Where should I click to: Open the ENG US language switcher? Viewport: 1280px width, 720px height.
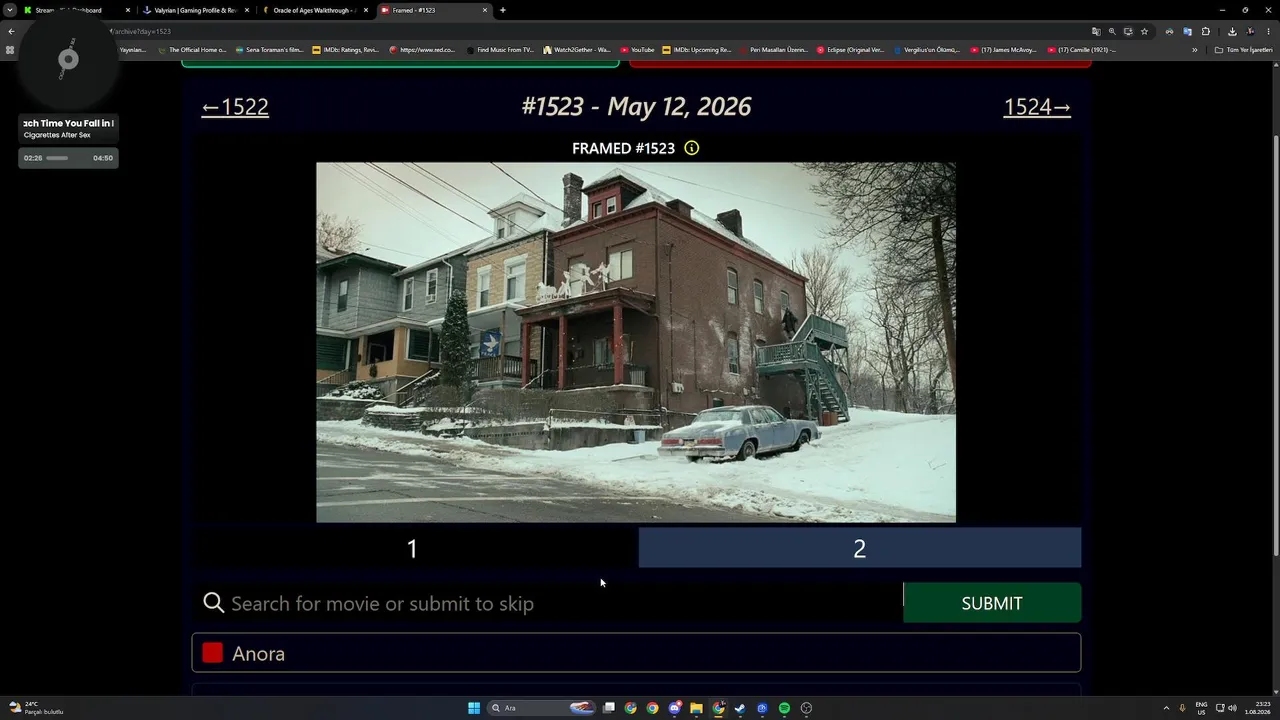pos(1201,708)
